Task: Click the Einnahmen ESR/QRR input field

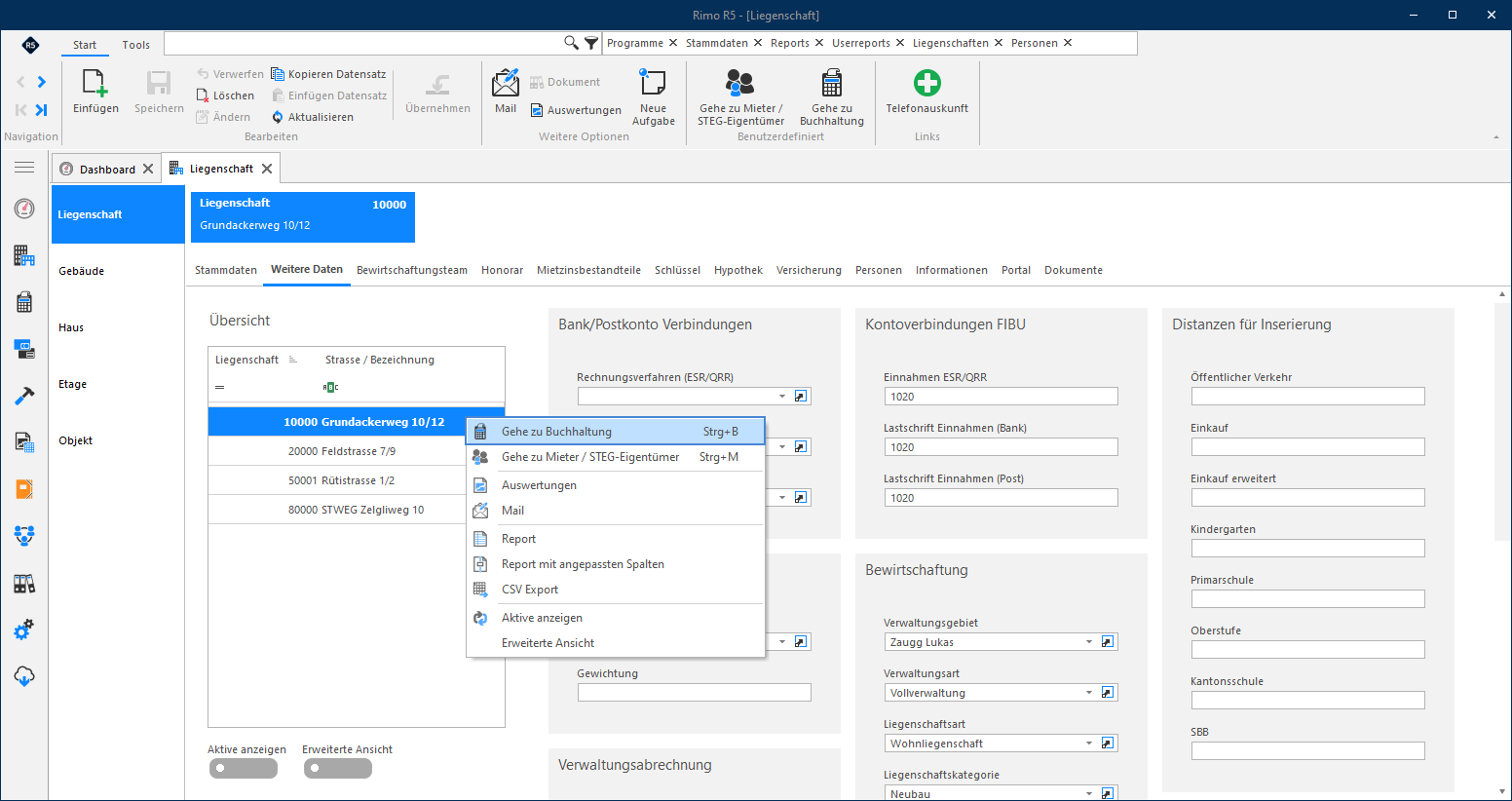Action: click(1001, 397)
